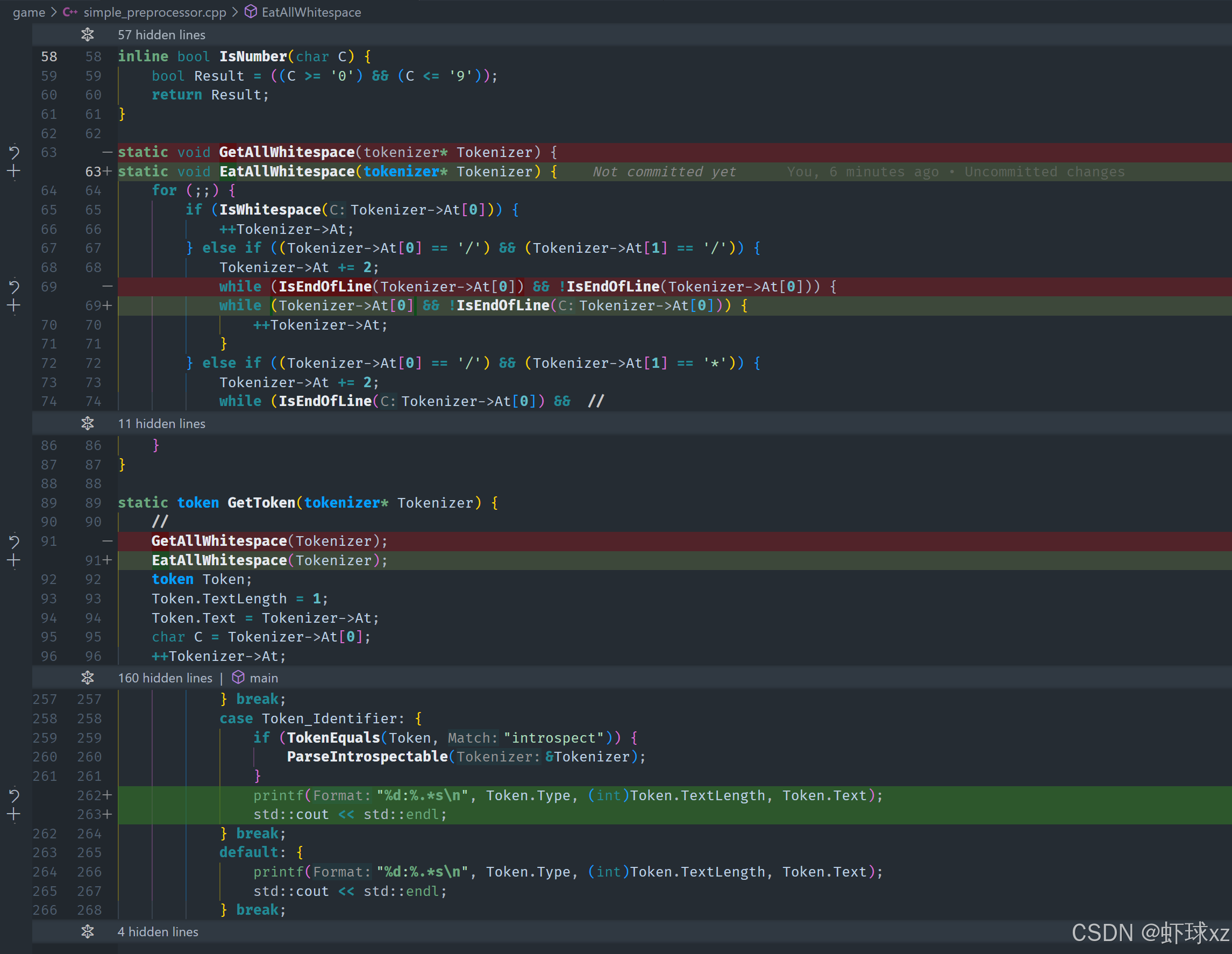This screenshot has height=954, width=1232.
Task: Open the EatAllWhitespace symbol breadcrumb
Action: click(x=311, y=12)
